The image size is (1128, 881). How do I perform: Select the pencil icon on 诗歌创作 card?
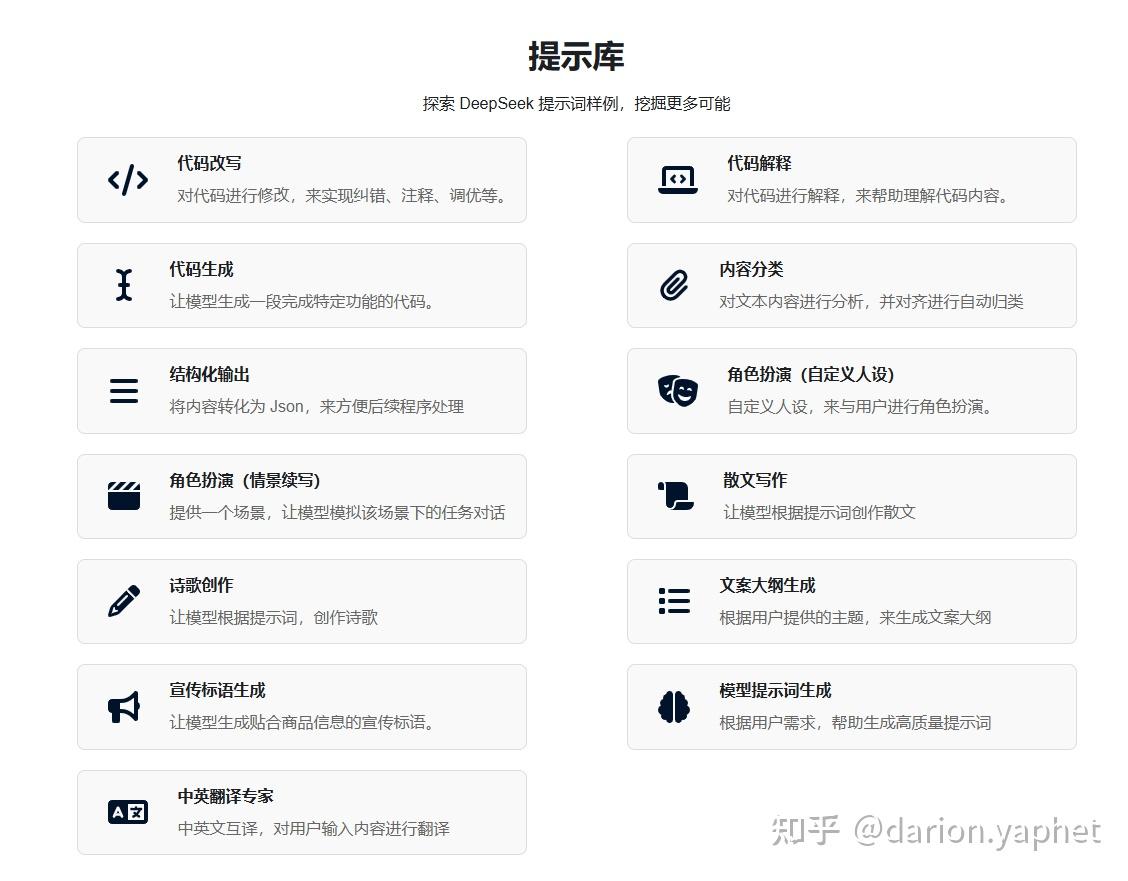pos(124,601)
